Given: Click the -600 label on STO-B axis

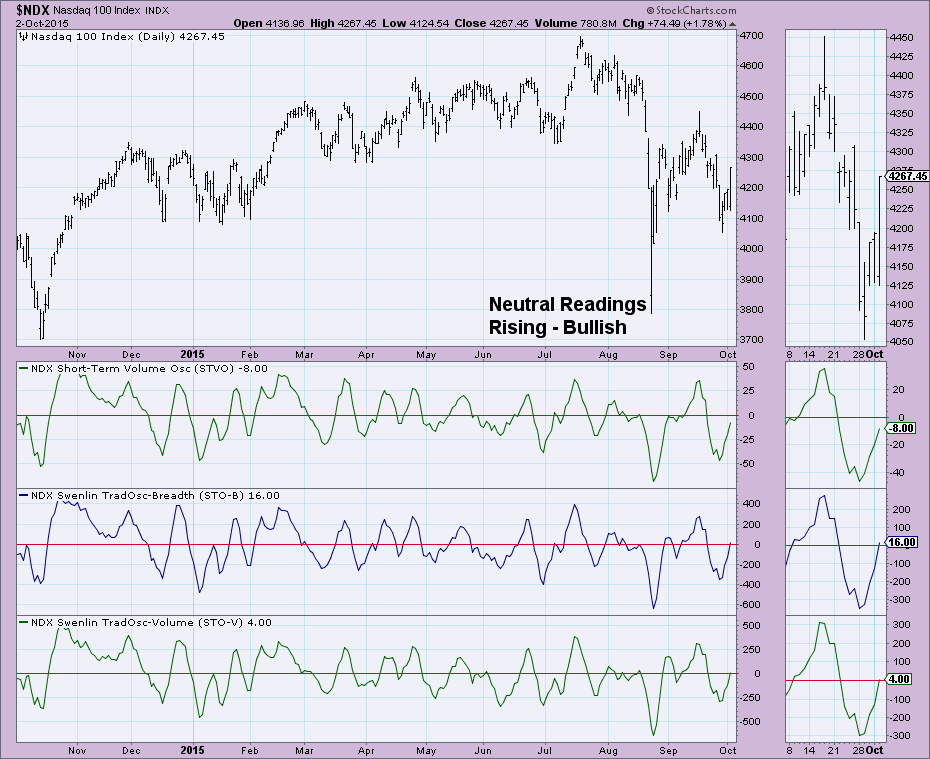Looking at the screenshot, I should point(750,605).
